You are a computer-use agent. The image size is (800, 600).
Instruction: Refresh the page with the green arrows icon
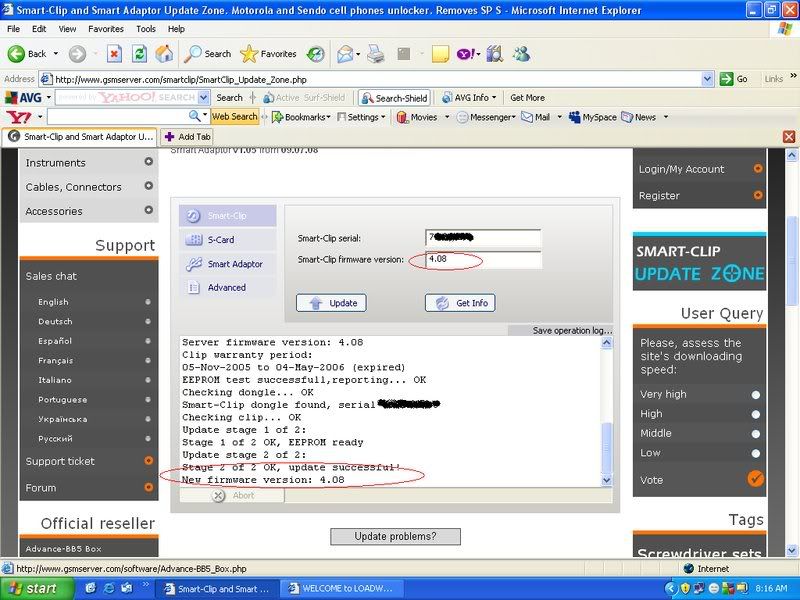point(139,54)
